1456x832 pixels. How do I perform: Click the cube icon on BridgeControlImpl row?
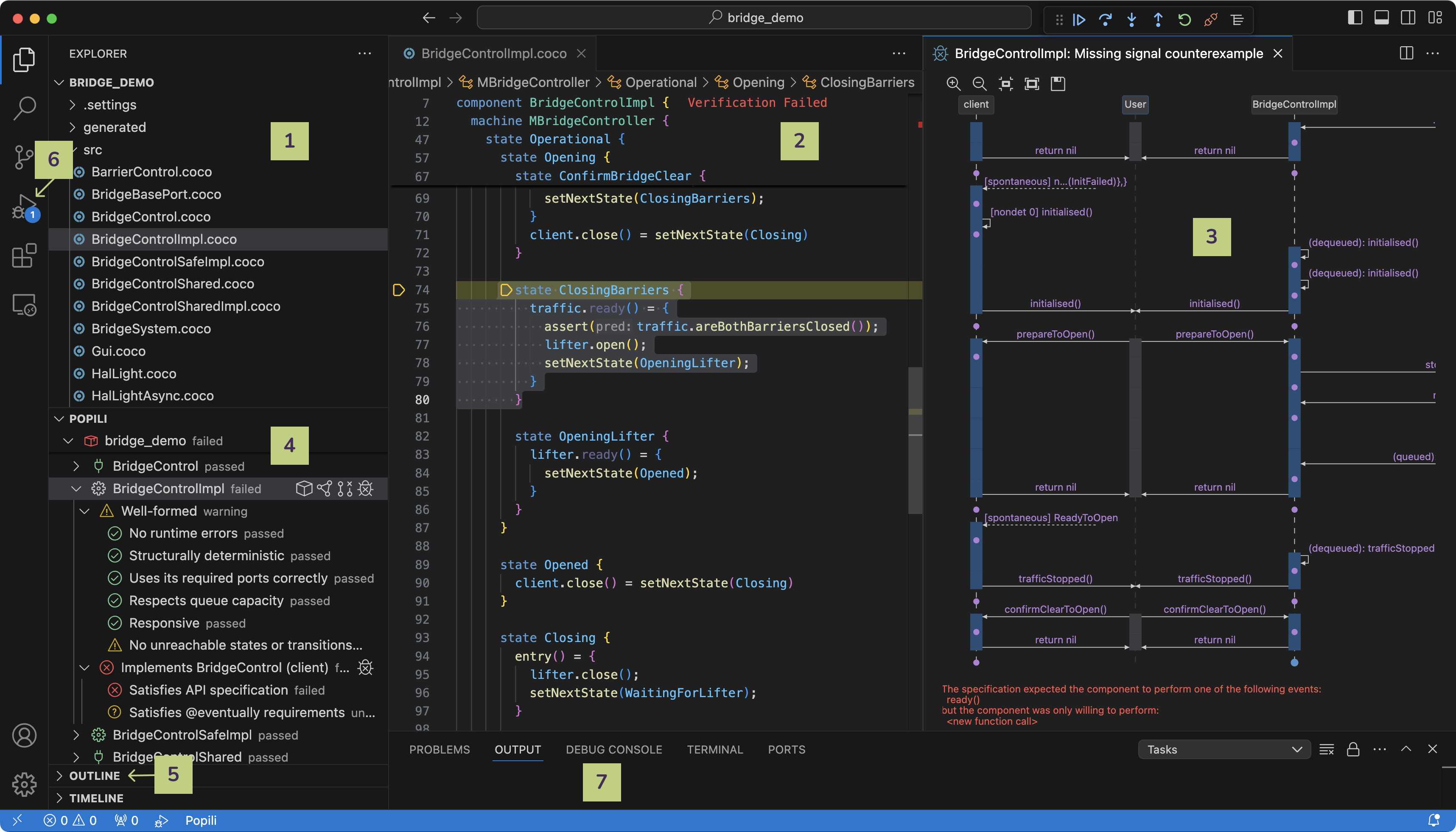pyautogui.click(x=304, y=489)
